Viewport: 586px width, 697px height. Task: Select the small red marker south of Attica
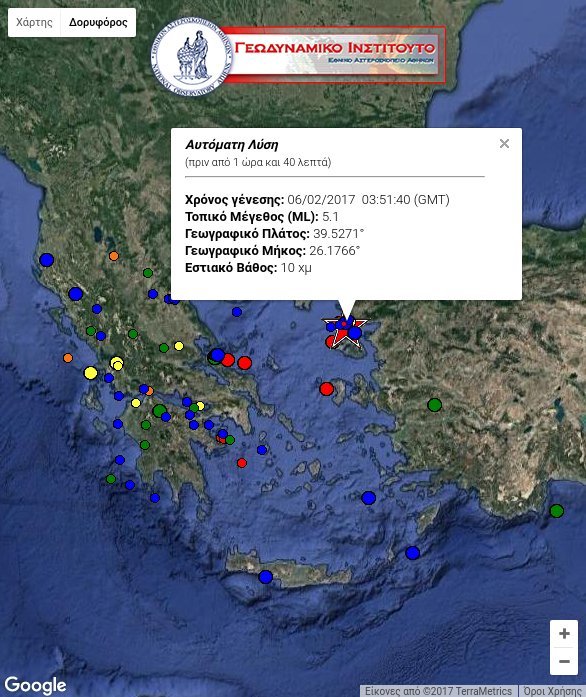pyautogui.click(x=241, y=463)
